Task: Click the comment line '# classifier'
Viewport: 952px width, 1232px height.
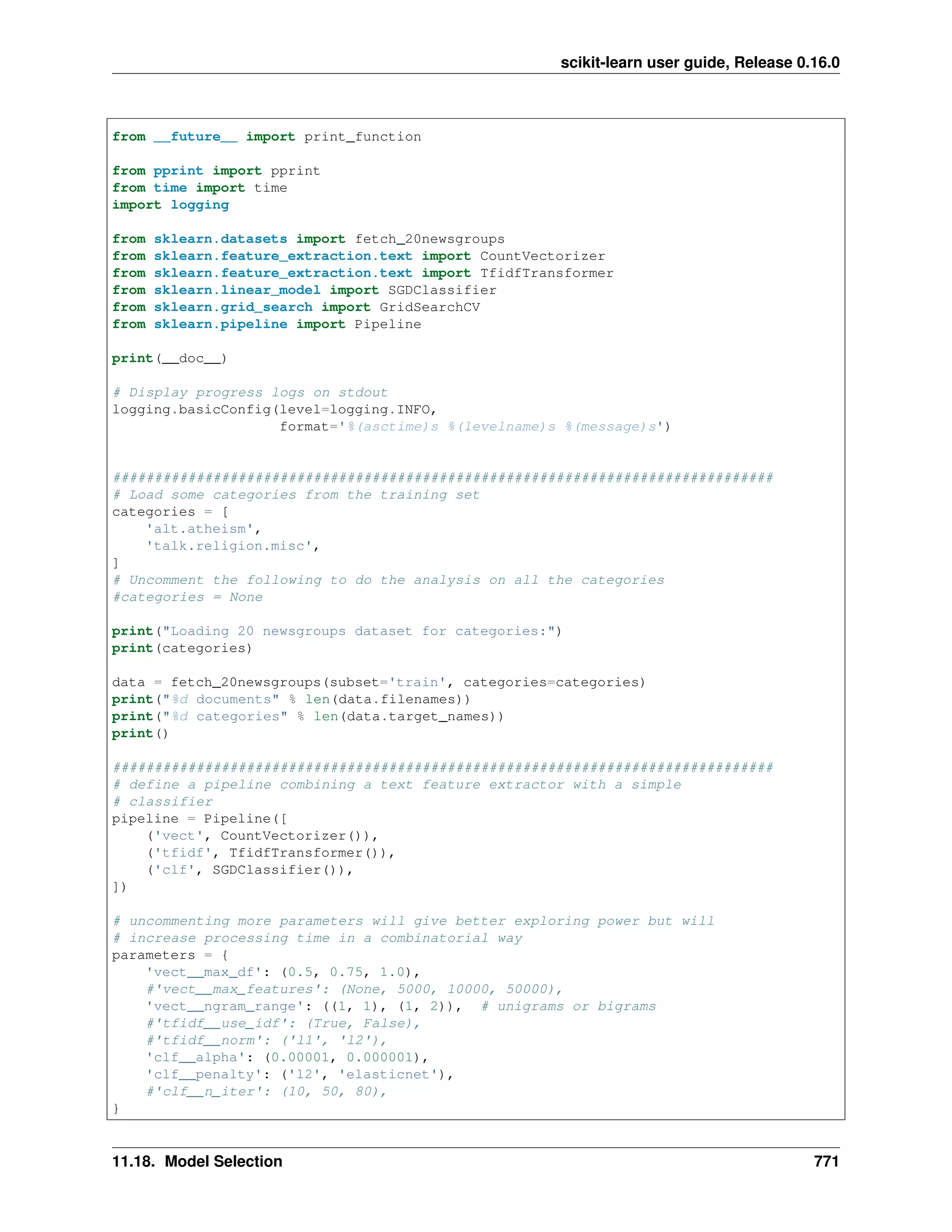Action: 162,802
